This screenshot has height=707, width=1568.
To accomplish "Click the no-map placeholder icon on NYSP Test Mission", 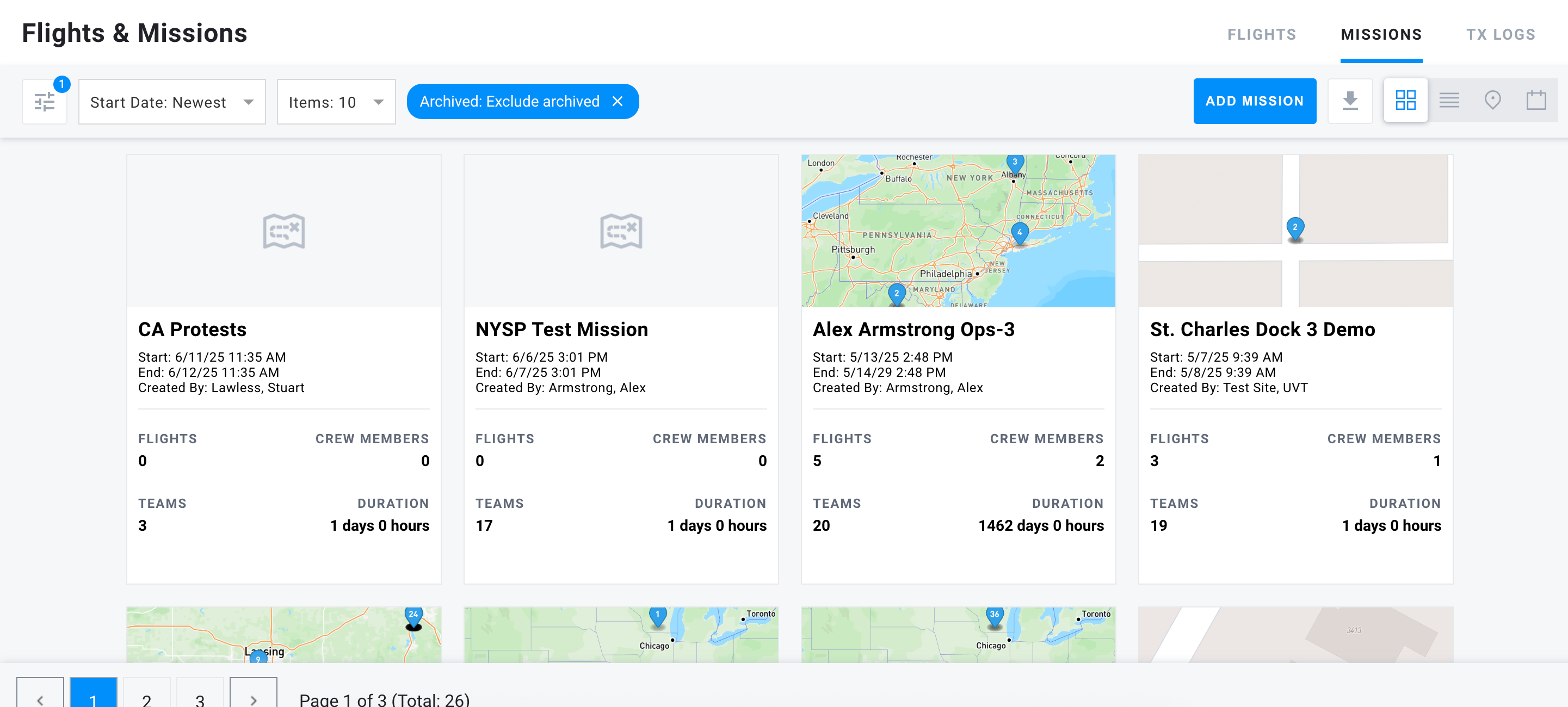I will click(621, 231).
